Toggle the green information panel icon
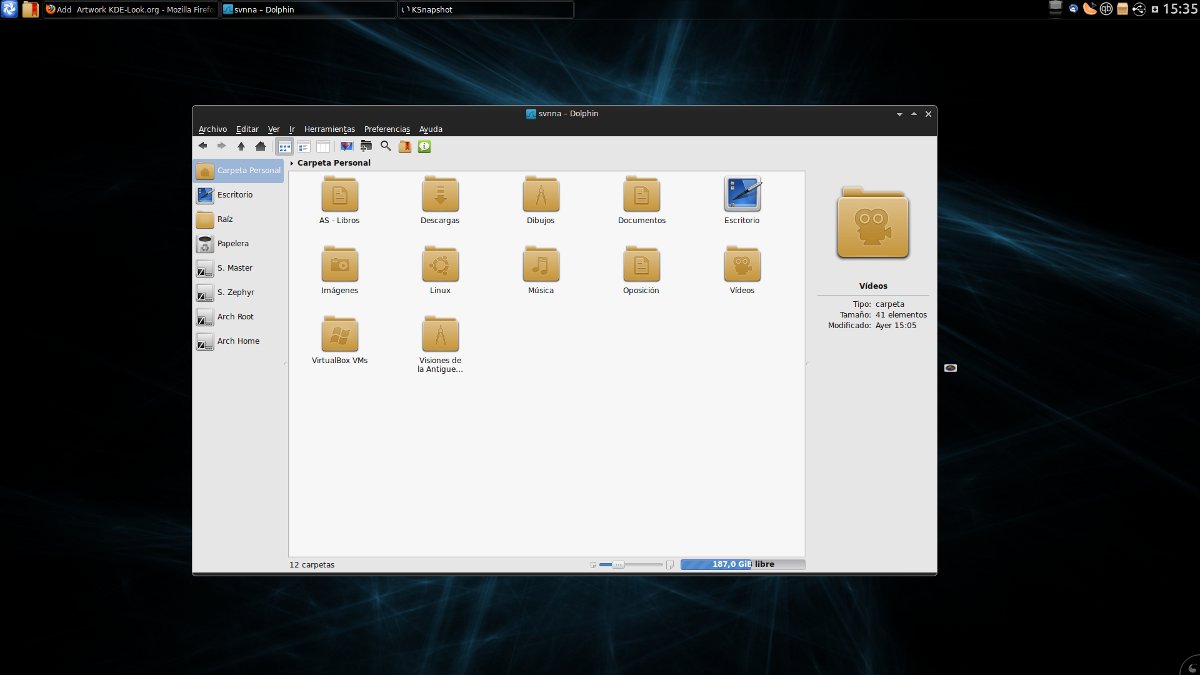Viewport: 1200px width, 675px height. pyautogui.click(x=424, y=146)
